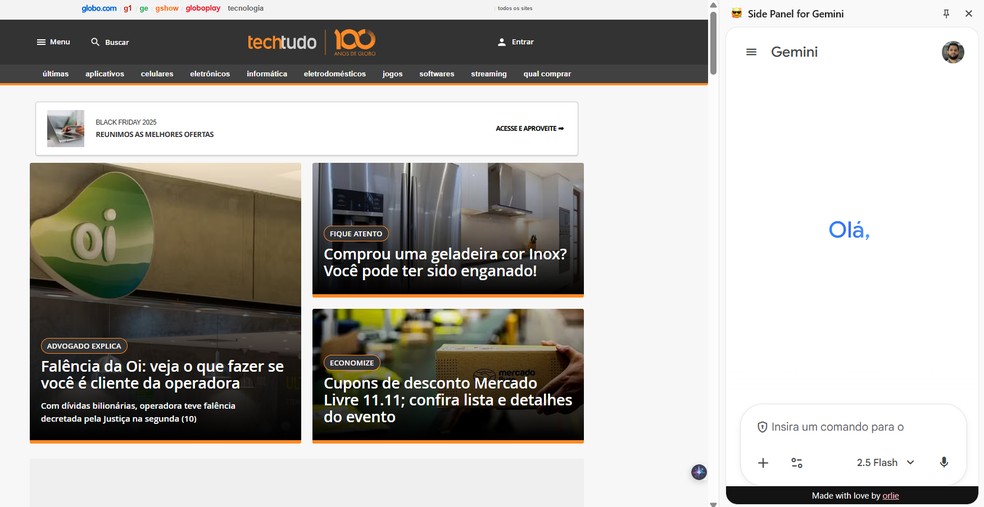
Task: Click the sunglasses emoji extension icon
Action: 737,13
